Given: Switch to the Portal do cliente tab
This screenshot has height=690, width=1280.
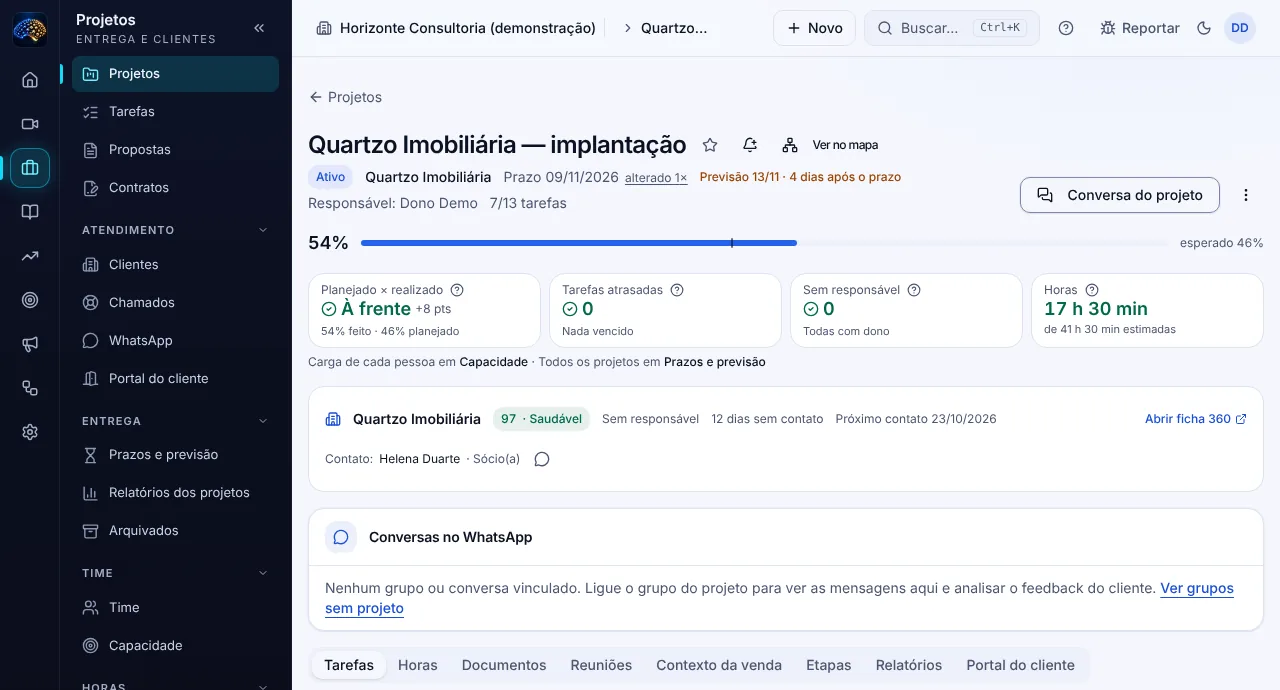Looking at the screenshot, I should point(1020,665).
